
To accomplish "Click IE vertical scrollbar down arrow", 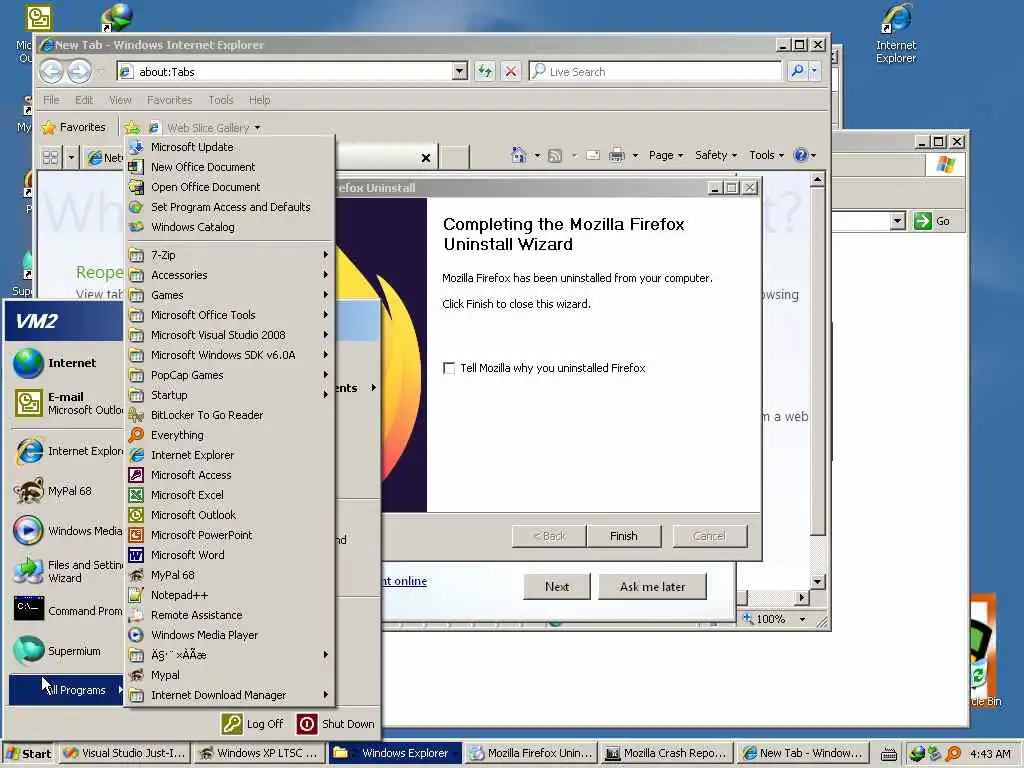I will tap(817, 581).
